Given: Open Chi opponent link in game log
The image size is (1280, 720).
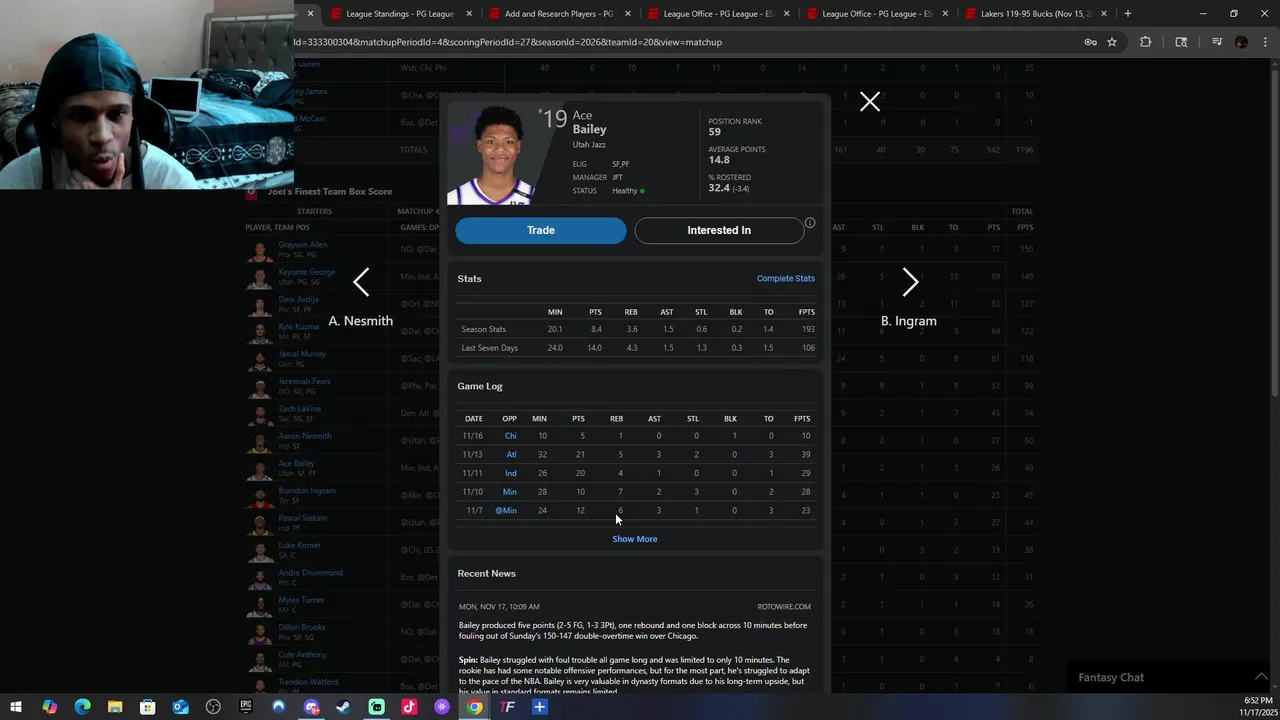Looking at the screenshot, I should tap(510, 436).
